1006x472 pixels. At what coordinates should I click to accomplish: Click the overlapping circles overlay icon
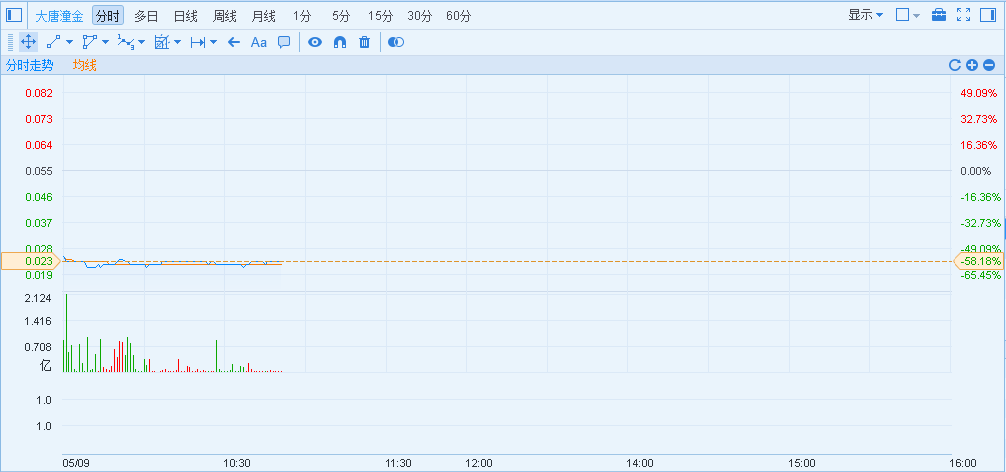coord(396,42)
